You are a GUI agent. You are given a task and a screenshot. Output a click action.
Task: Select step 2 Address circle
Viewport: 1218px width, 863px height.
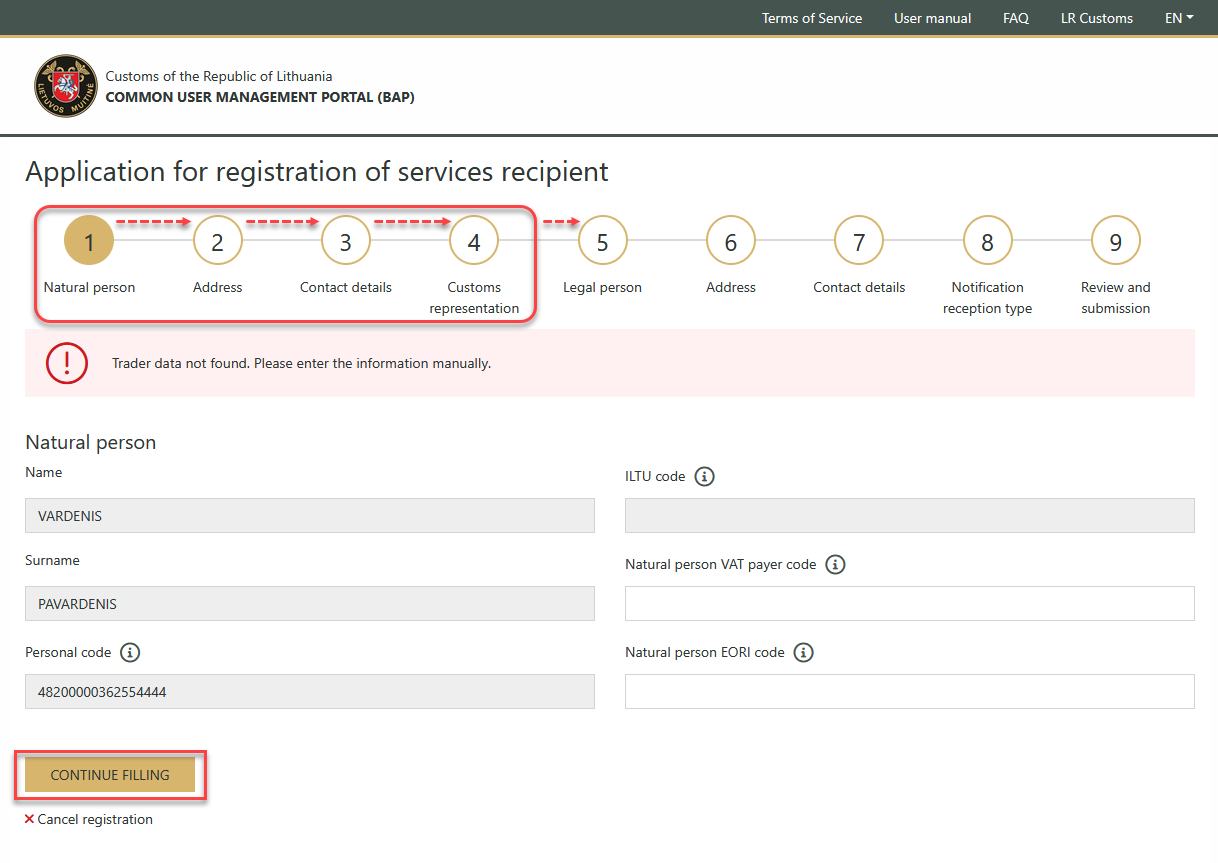218,242
